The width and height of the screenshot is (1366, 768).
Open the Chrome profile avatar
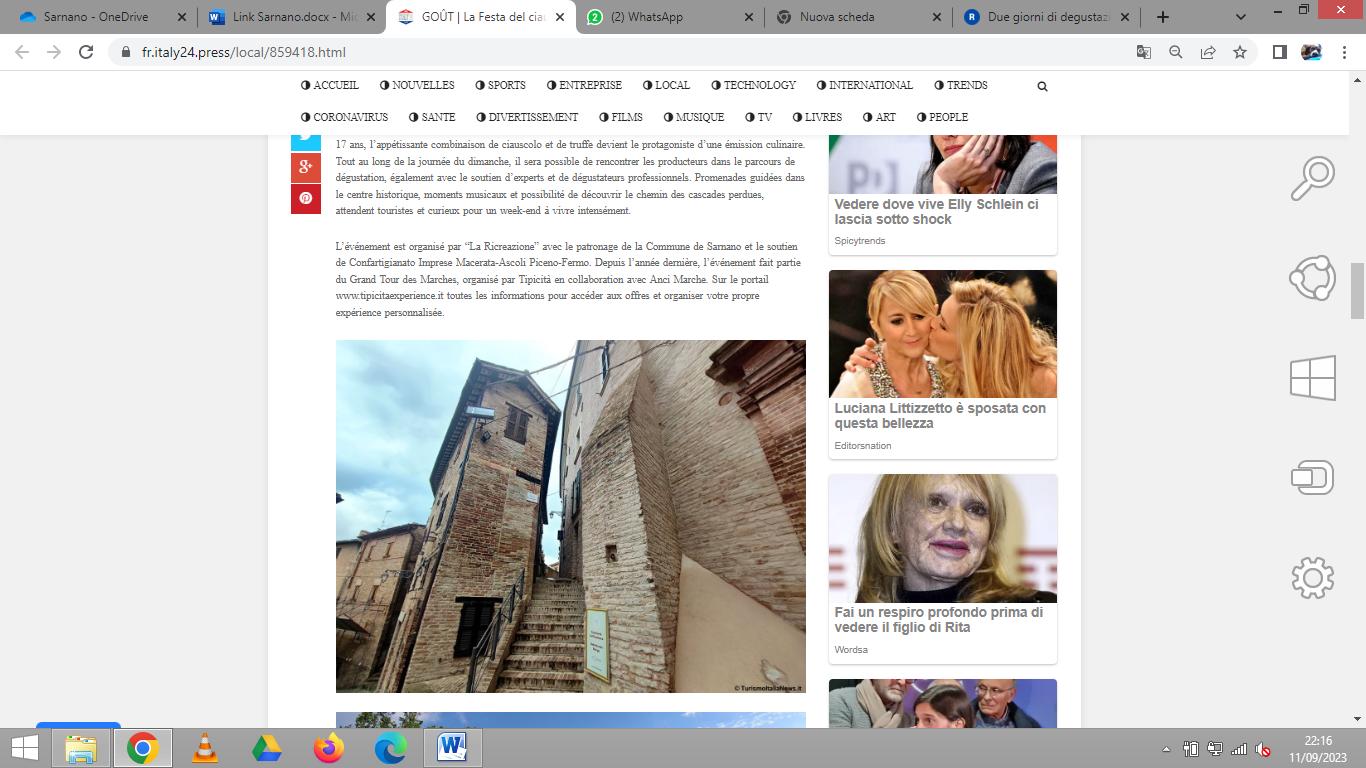tap(1311, 52)
